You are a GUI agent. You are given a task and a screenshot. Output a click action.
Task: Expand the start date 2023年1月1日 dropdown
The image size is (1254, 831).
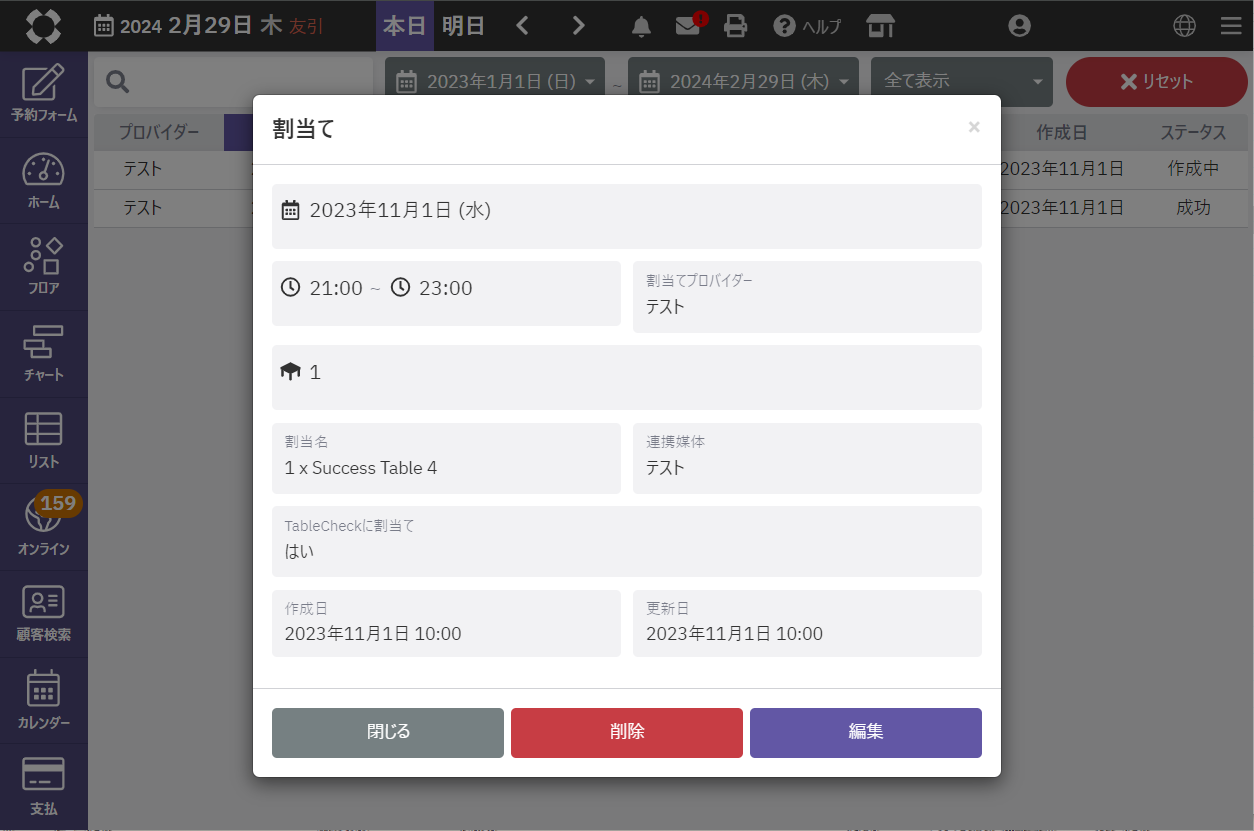(x=495, y=82)
